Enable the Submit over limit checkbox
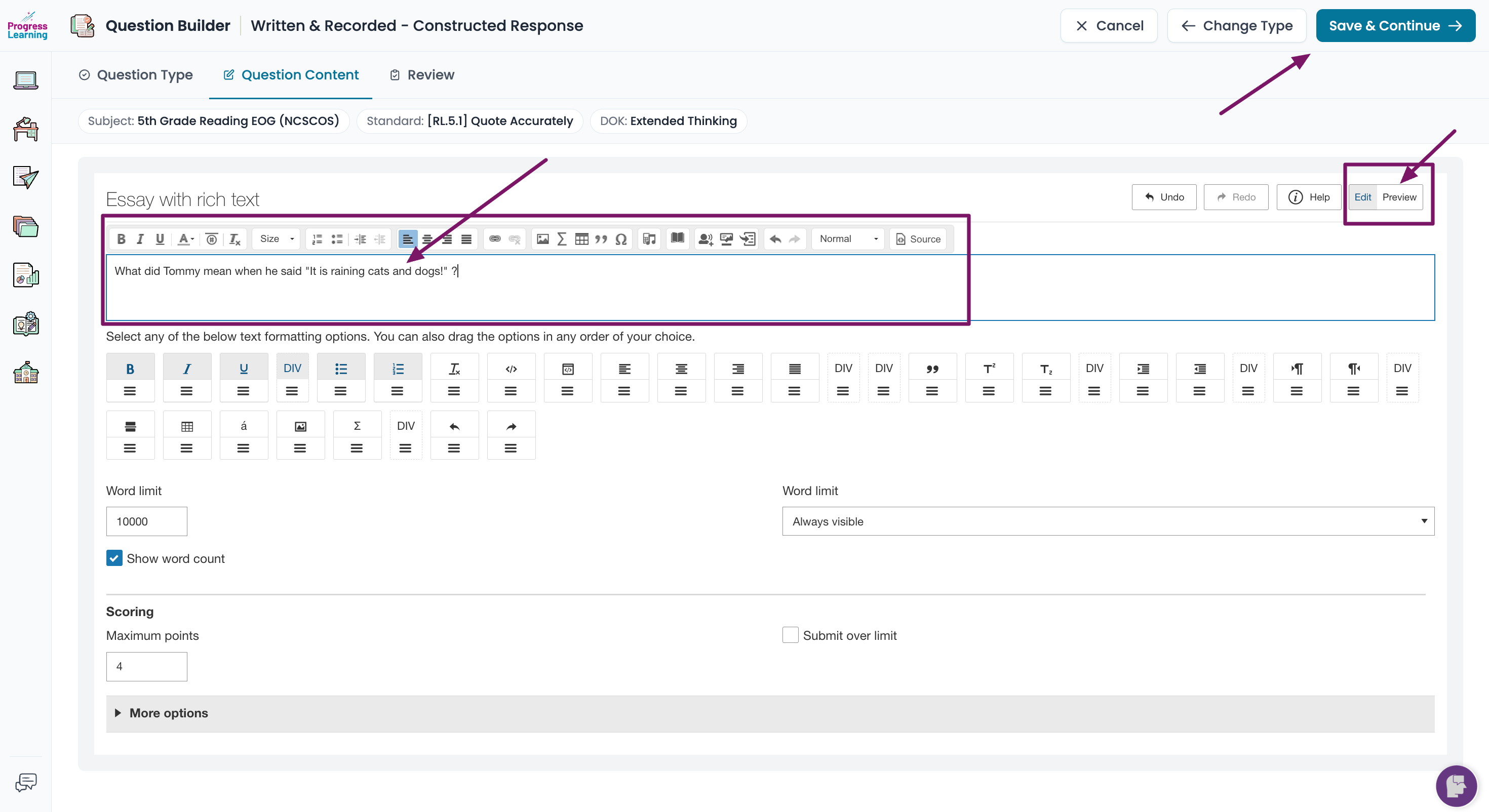The image size is (1489, 812). tap(790, 635)
